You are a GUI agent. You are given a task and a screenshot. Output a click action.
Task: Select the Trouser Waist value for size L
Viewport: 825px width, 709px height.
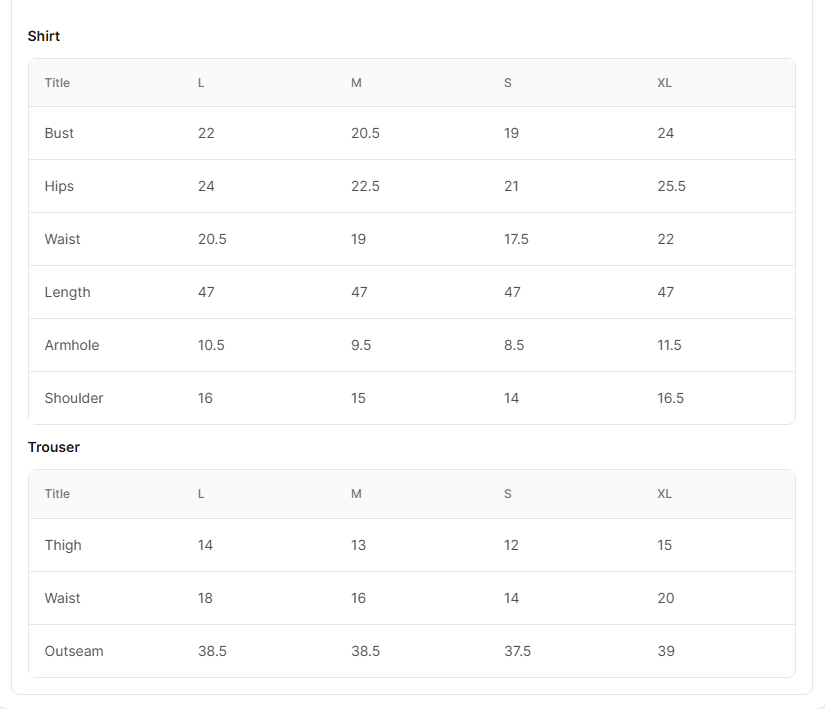(205, 598)
